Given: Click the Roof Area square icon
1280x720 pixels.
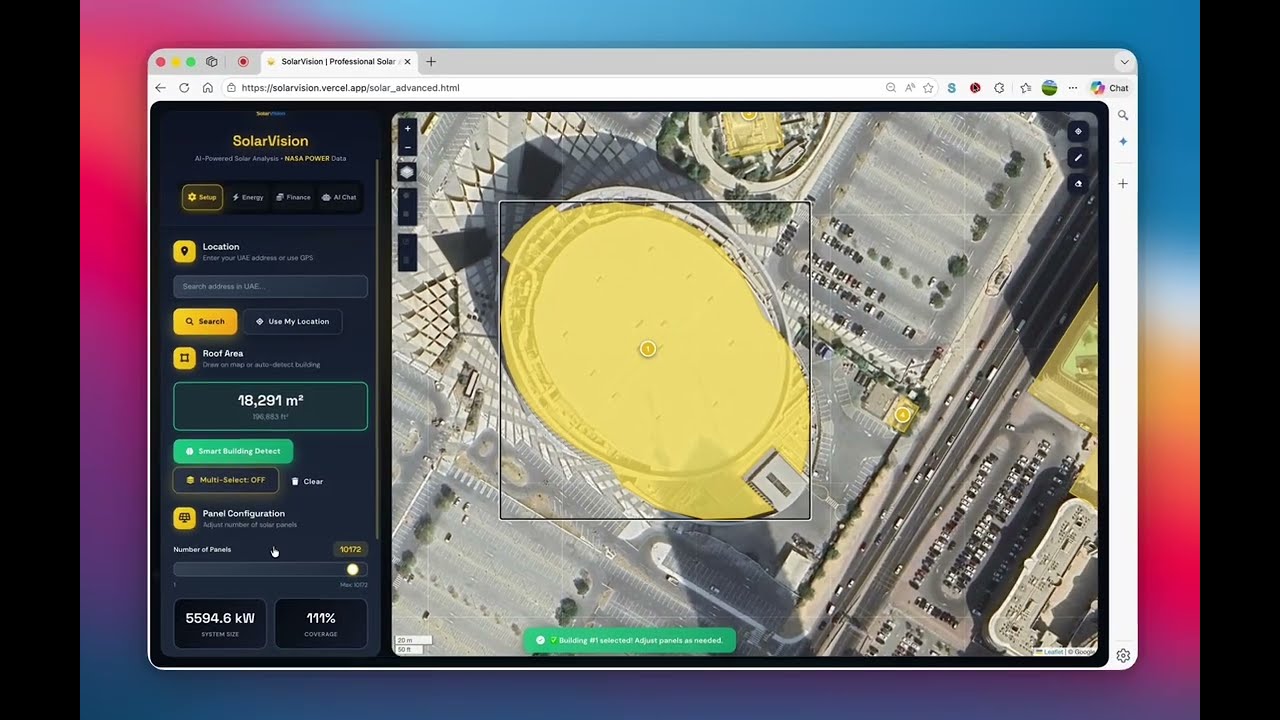Looking at the screenshot, I should pos(184,358).
